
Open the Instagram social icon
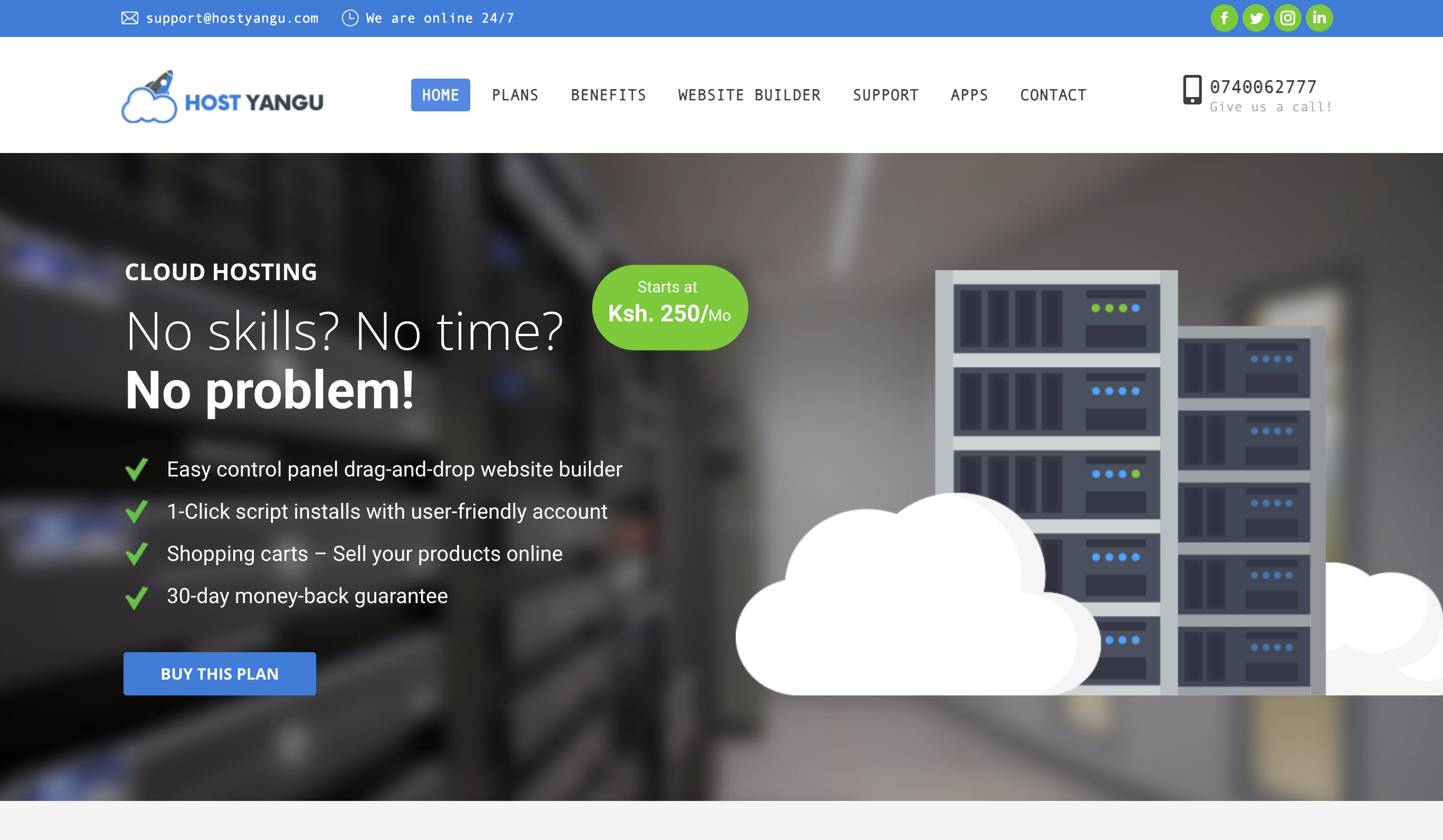[x=1287, y=18]
